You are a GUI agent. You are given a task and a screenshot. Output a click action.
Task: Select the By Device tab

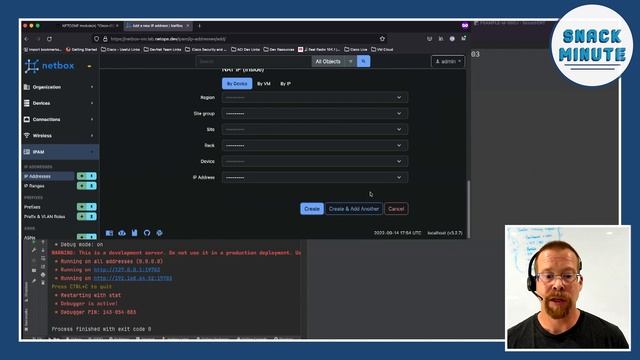coord(237,83)
